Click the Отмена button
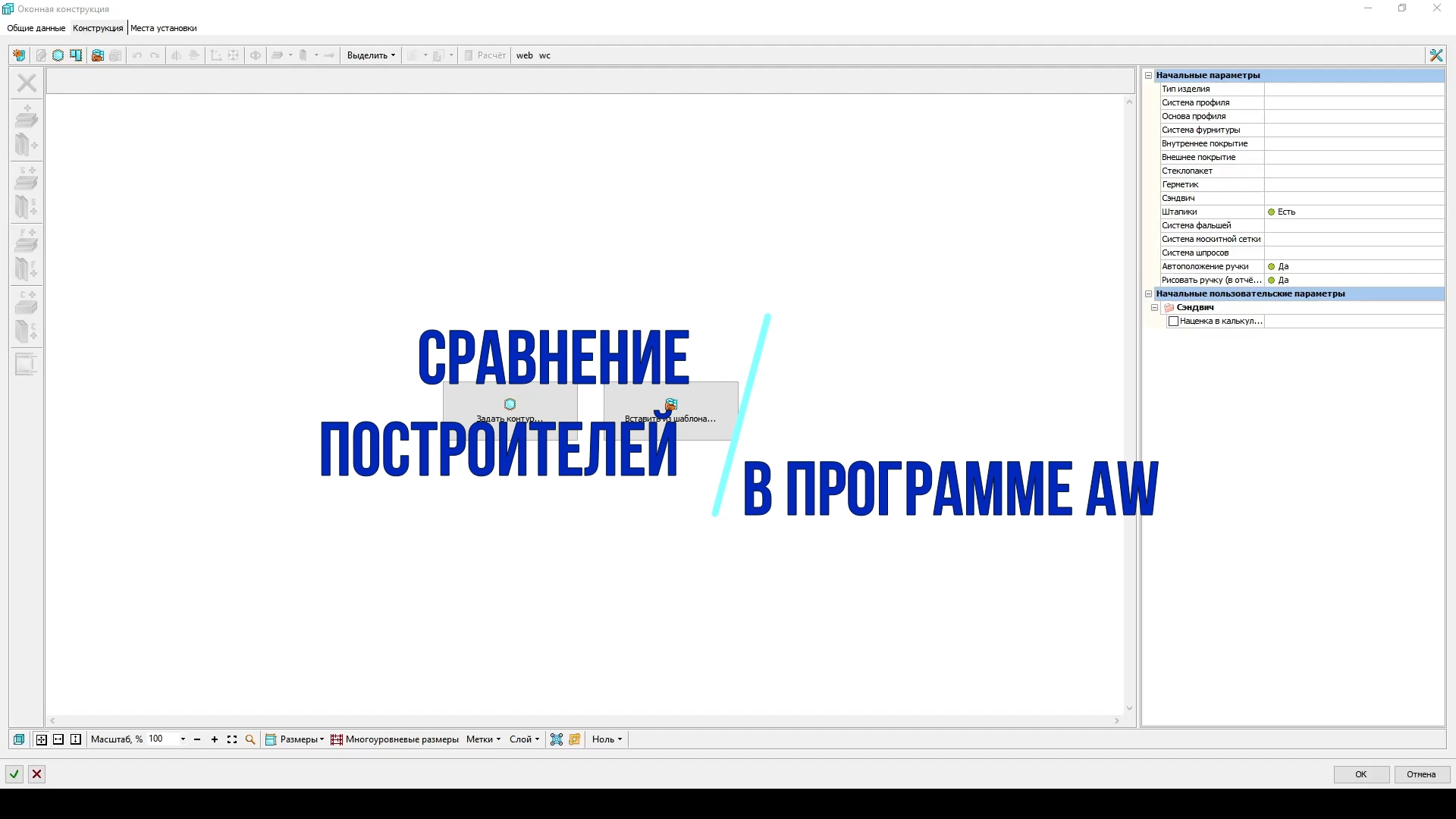Image resolution: width=1456 pixels, height=819 pixels. tap(1422, 774)
